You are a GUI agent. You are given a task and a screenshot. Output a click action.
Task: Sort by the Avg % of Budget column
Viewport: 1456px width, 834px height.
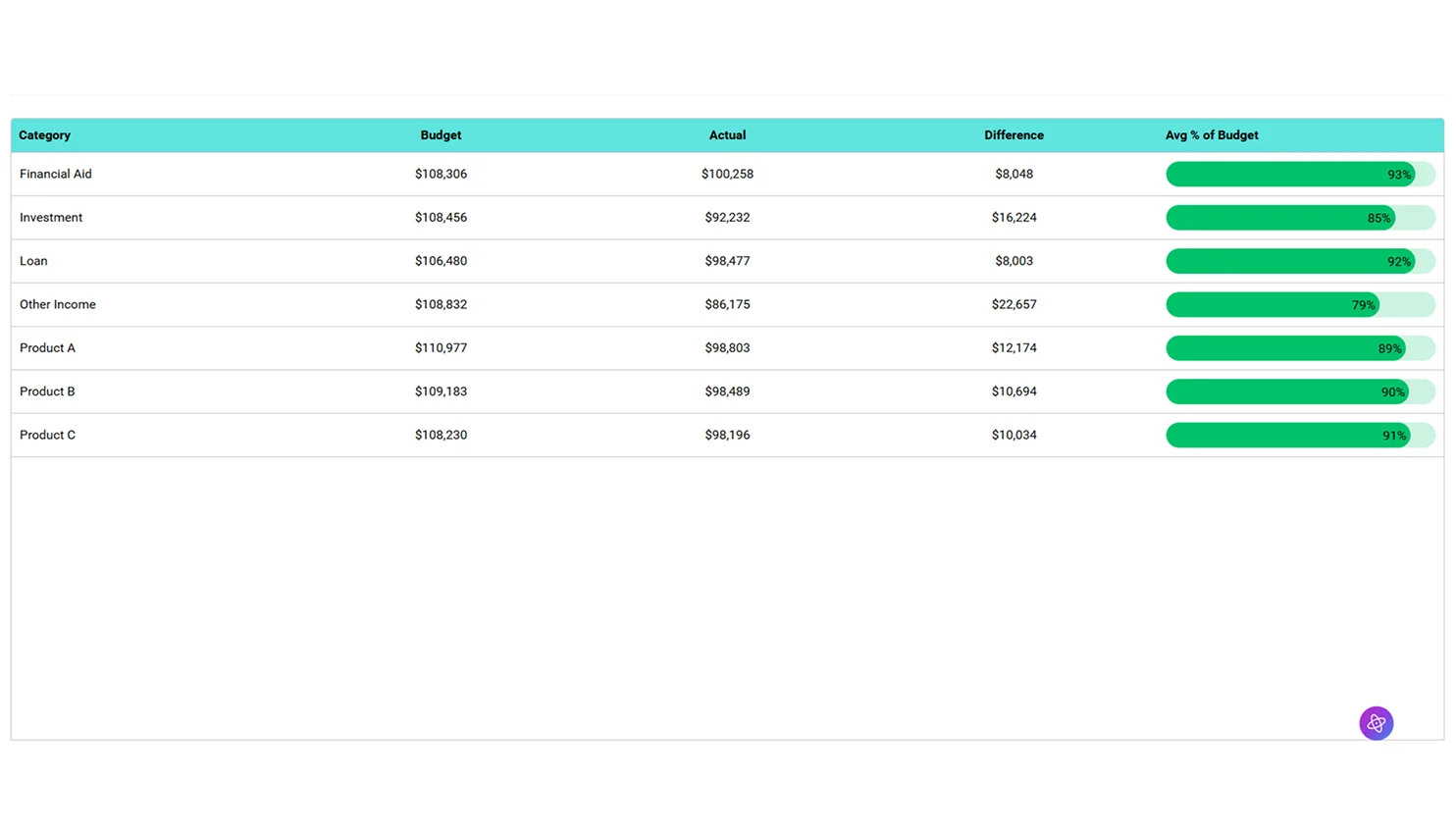(1212, 134)
